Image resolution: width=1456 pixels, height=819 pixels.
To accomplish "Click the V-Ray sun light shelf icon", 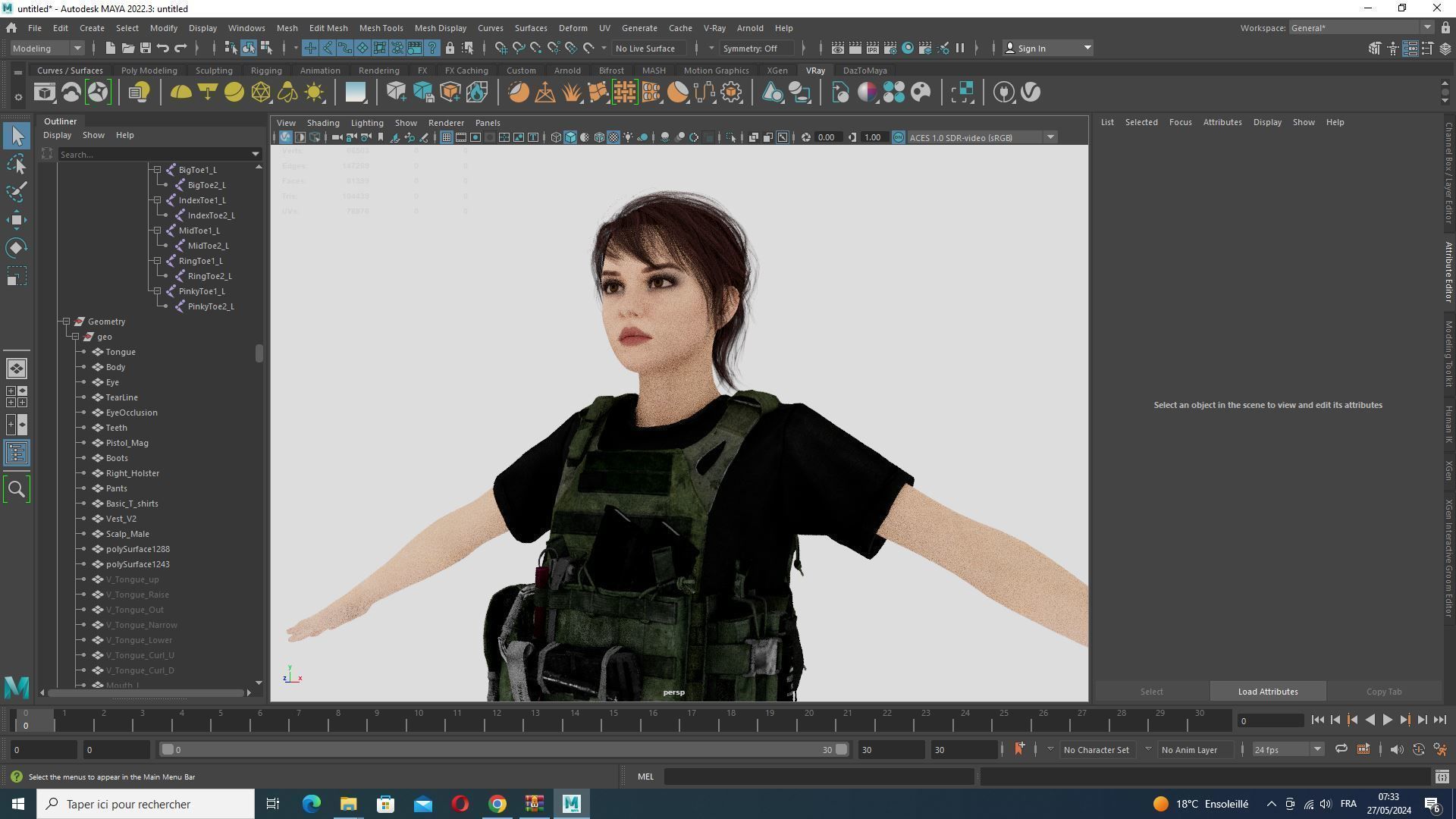I will point(314,93).
